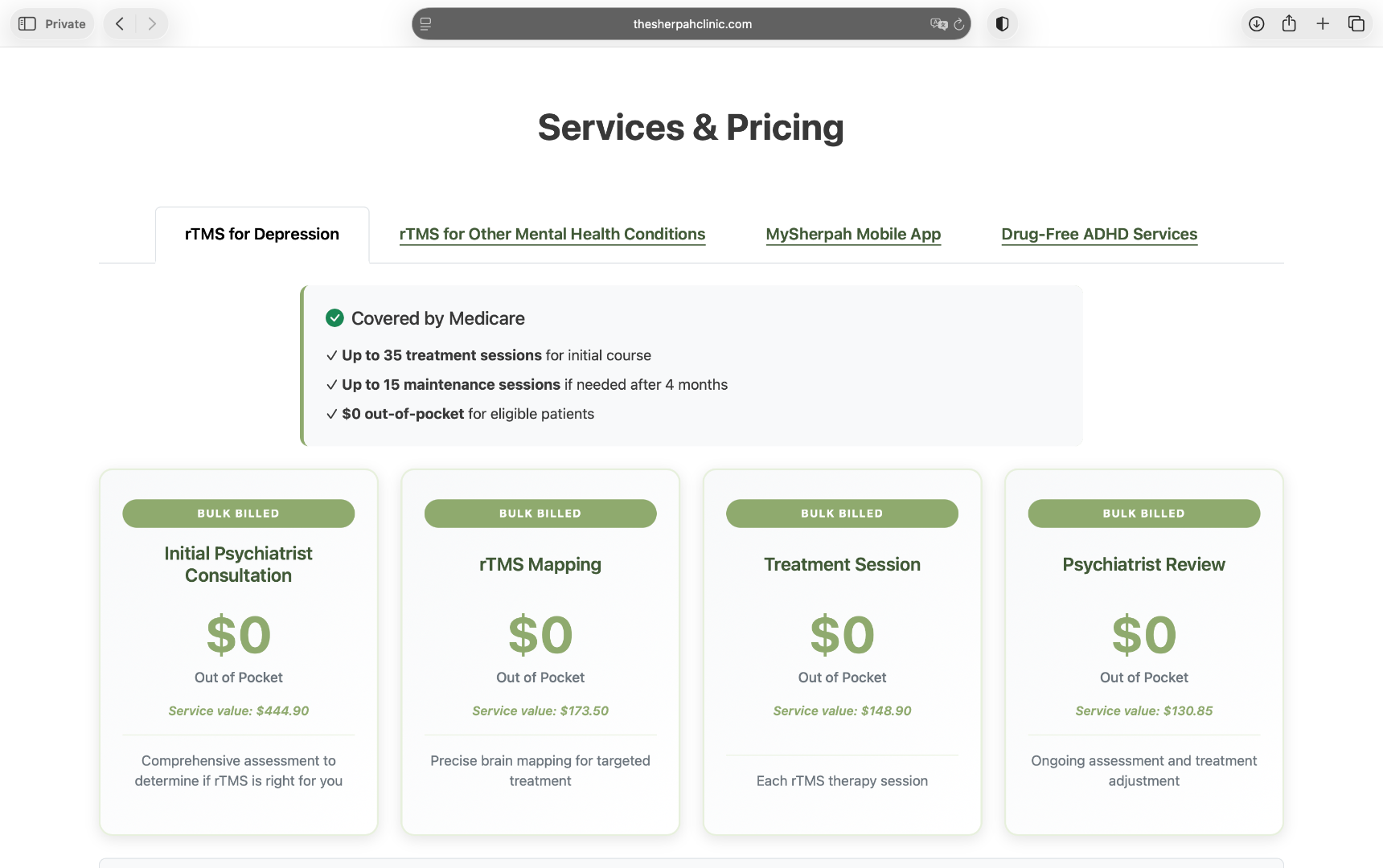1383x868 pixels.
Task: Select the rTMS for Depression tab
Action: click(x=262, y=234)
